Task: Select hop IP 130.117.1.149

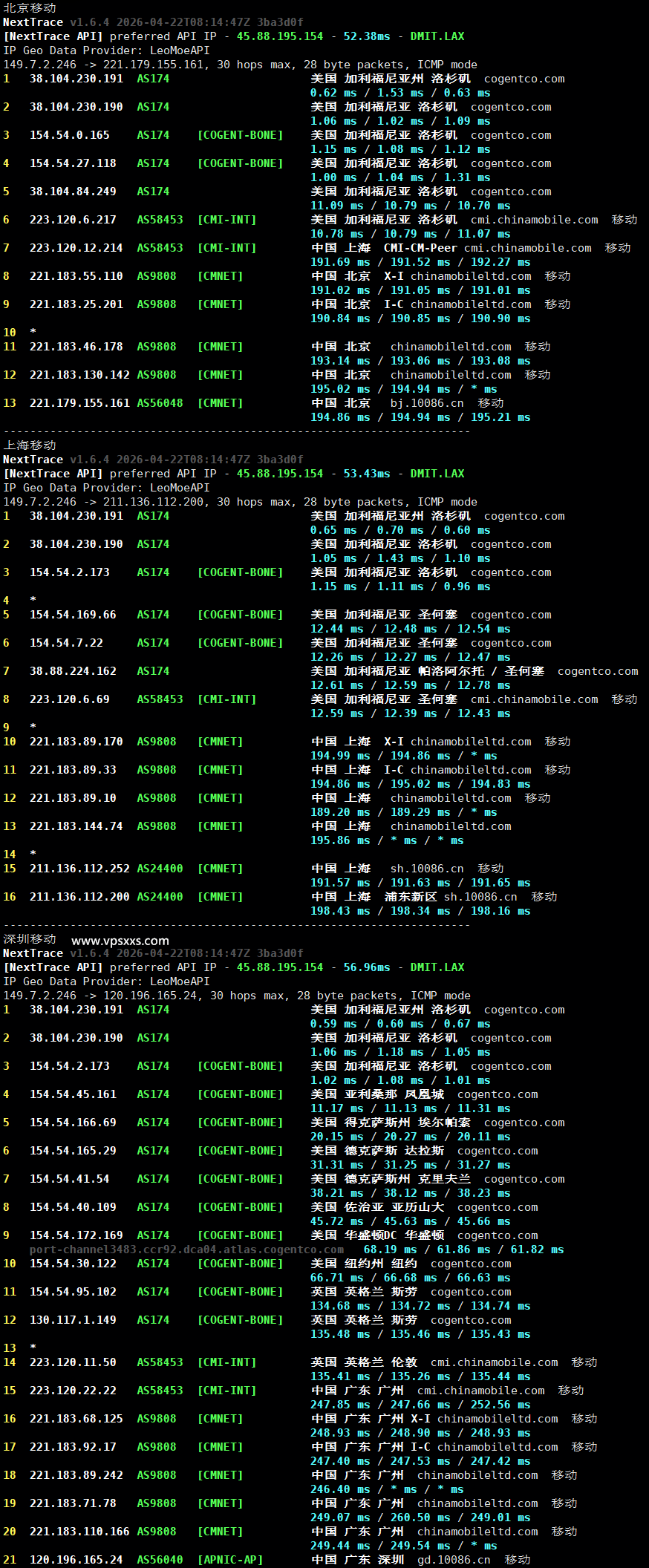Action: [x=73, y=1320]
